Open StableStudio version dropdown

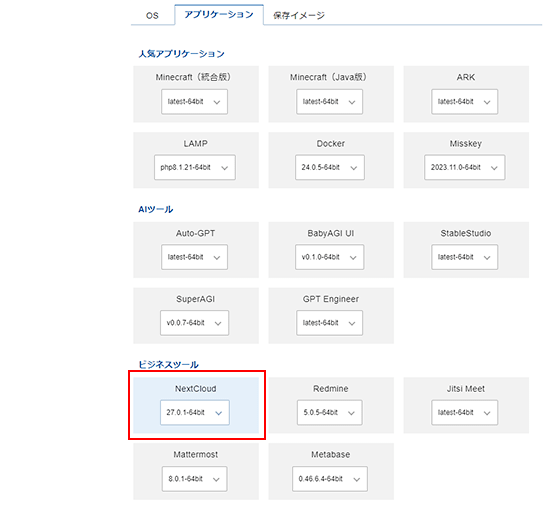pyautogui.click(x=464, y=257)
